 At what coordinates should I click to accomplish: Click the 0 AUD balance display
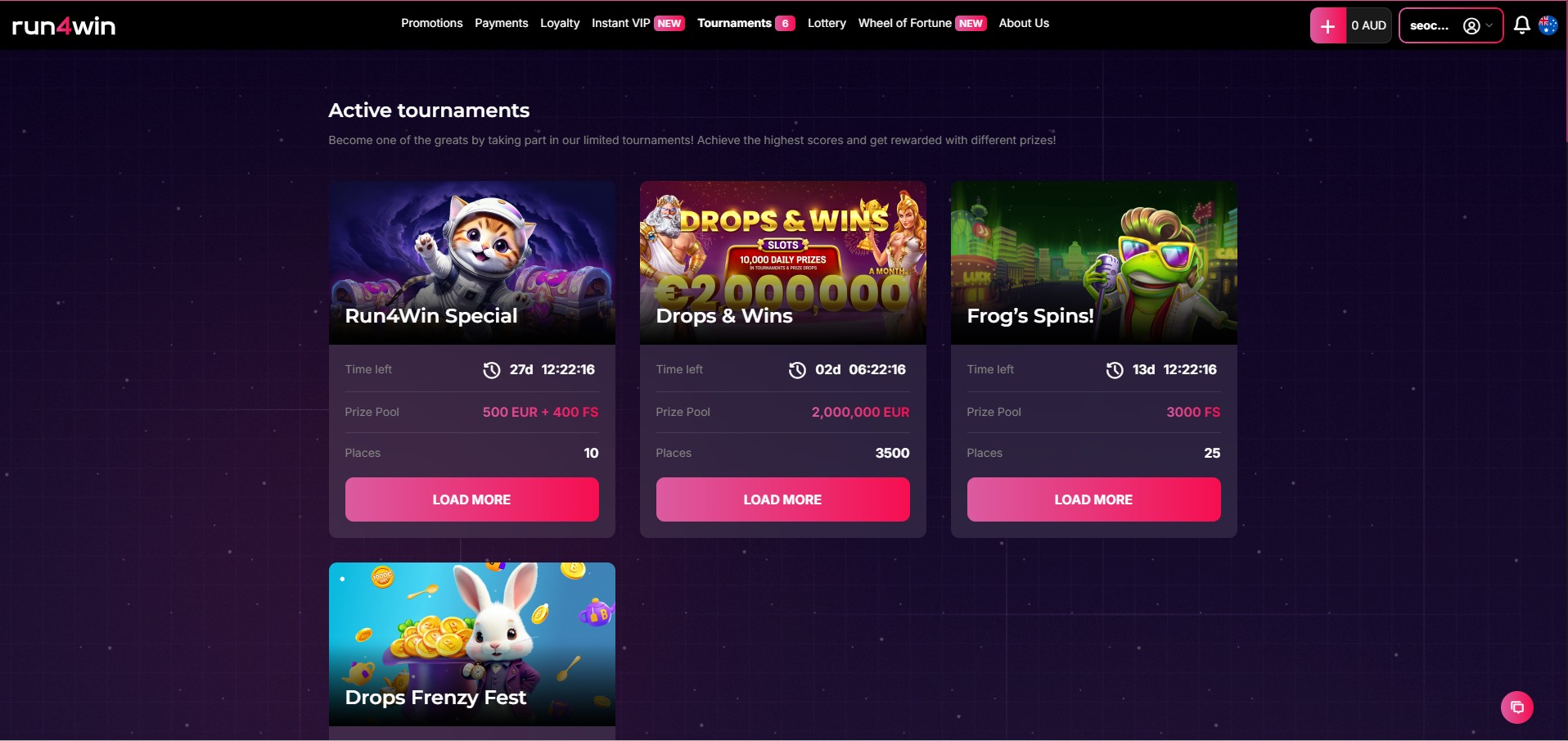coord(1368,25)
